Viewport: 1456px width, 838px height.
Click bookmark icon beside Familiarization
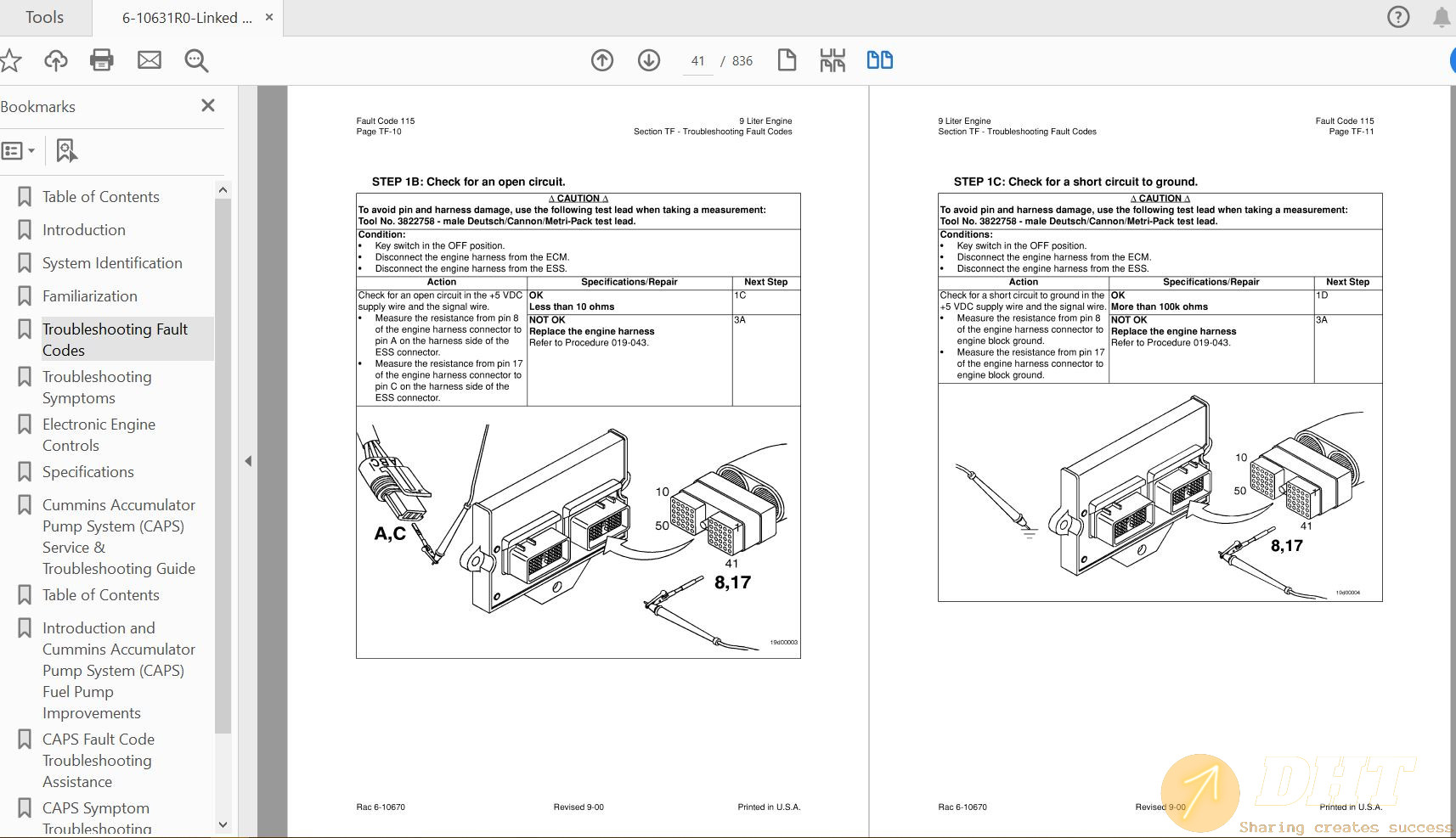pyautogui.click(x=25, y=296)
